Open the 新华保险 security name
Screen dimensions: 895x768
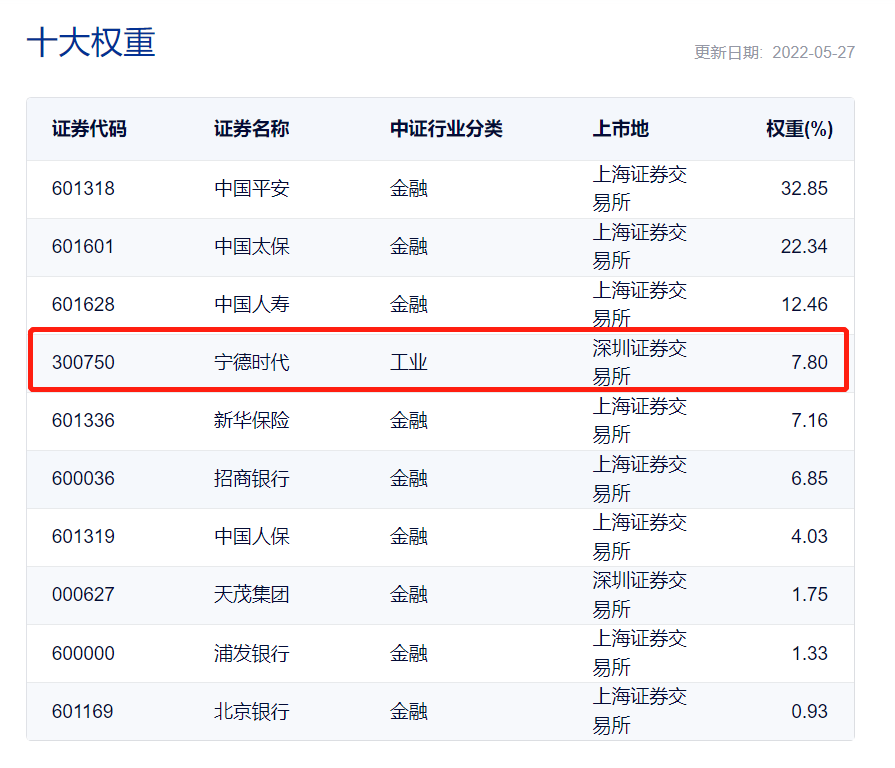251,420
